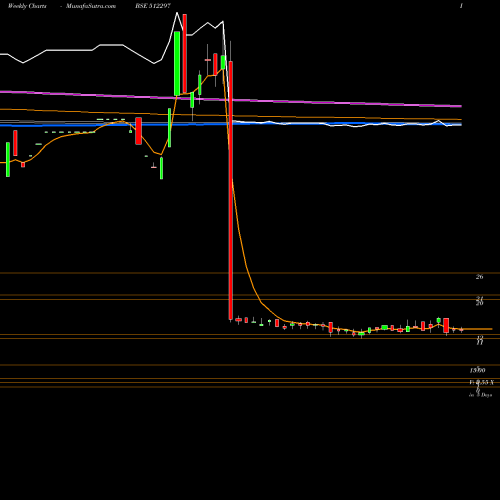The width and height of the screenshot is (500, 500).
Task: Click the 'in 5 Days' label
Action: [x=480, y=395]
